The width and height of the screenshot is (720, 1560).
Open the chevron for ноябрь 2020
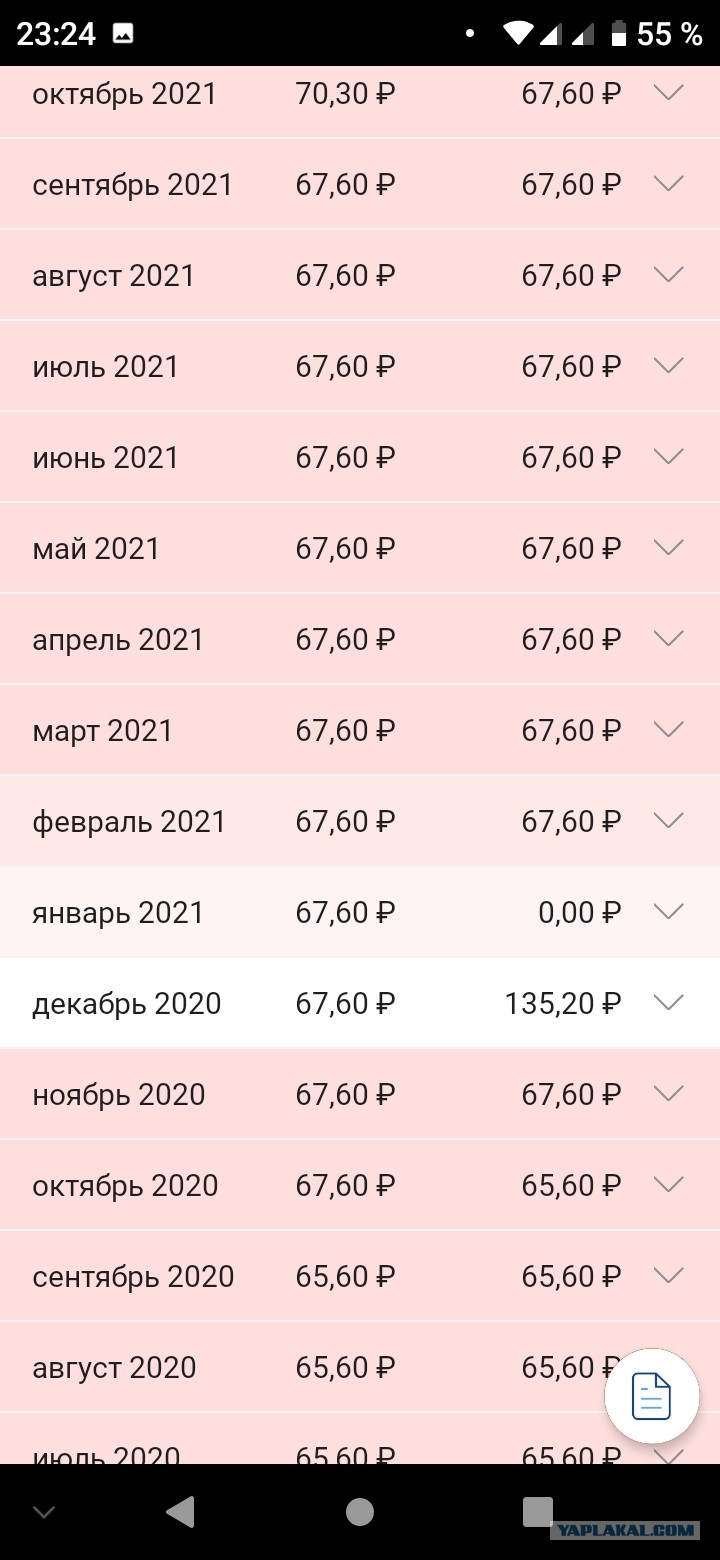(x=668, y=1093)
